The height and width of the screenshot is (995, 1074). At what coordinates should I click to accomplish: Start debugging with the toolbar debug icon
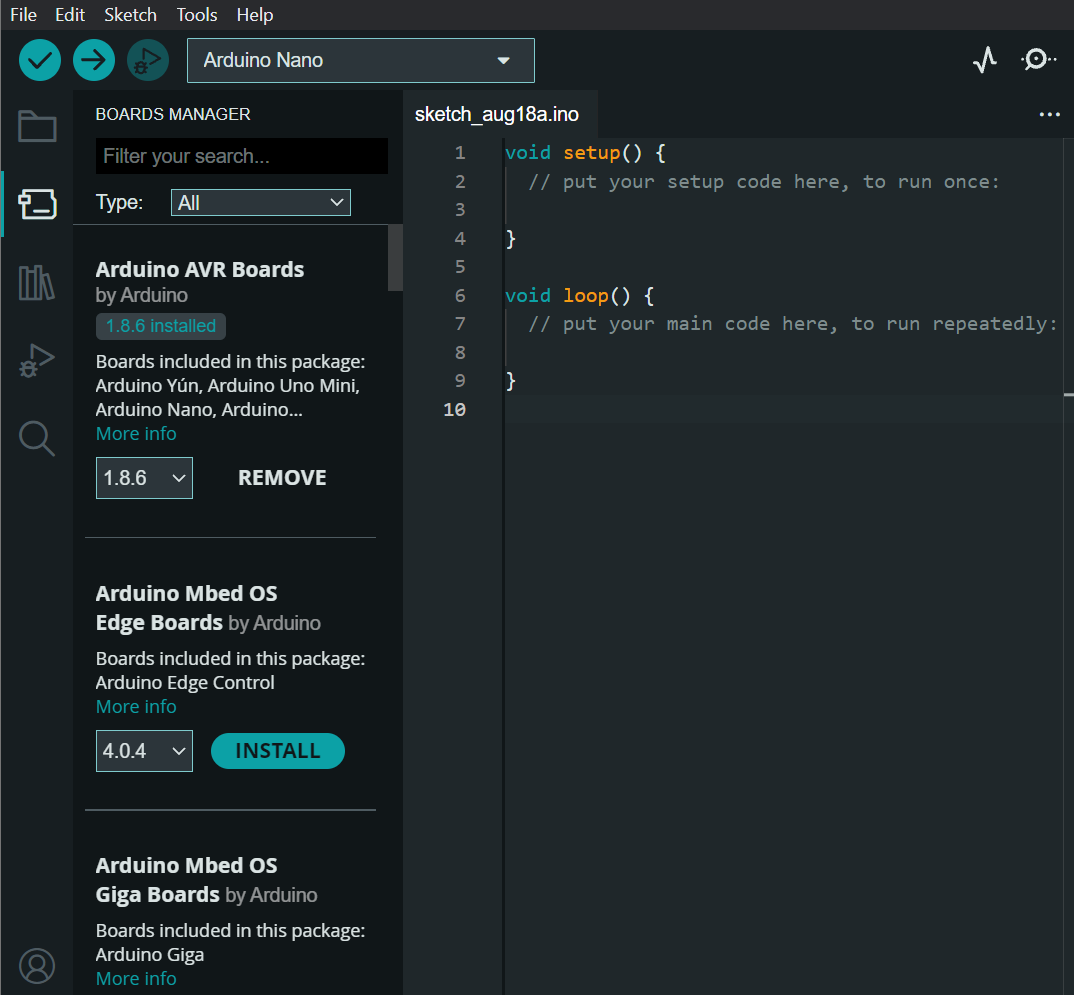(148, 60)
